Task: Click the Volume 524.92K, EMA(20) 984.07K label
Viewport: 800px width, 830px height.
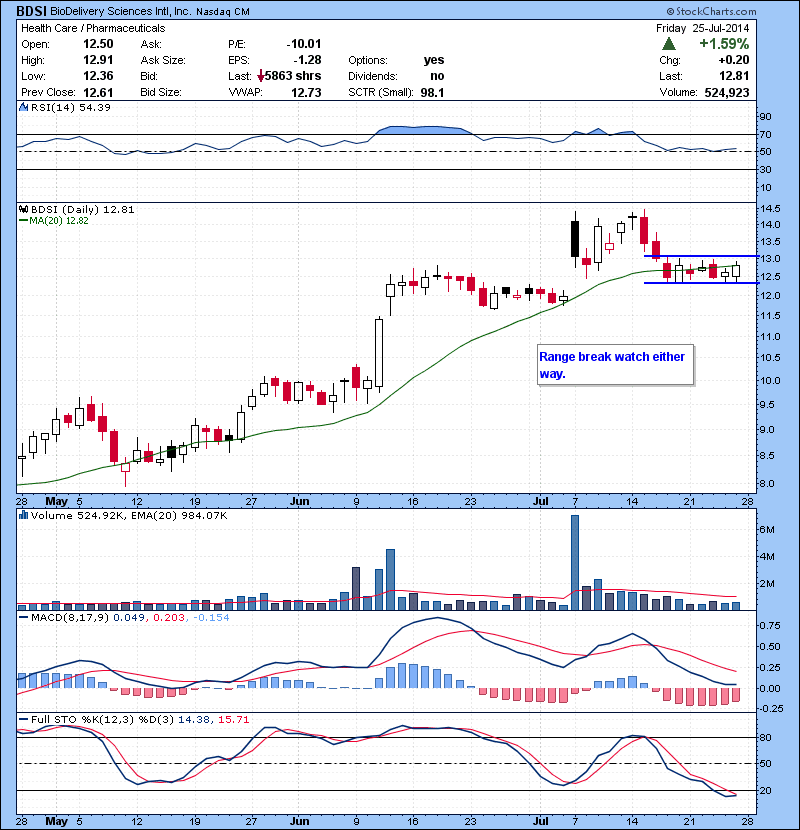Action: (x=129, y=515)
